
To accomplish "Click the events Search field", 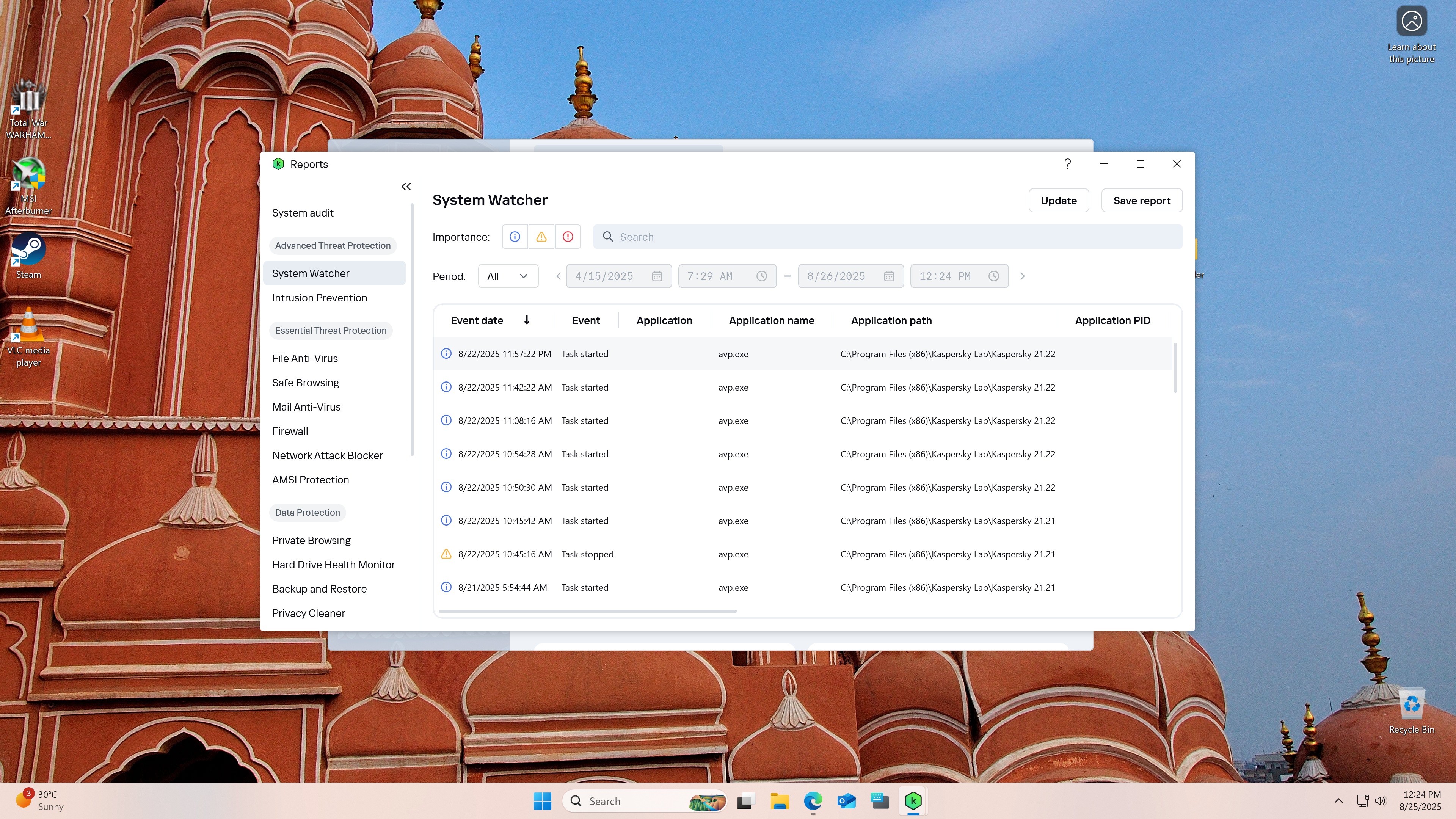I will click(x=887, y=237).
